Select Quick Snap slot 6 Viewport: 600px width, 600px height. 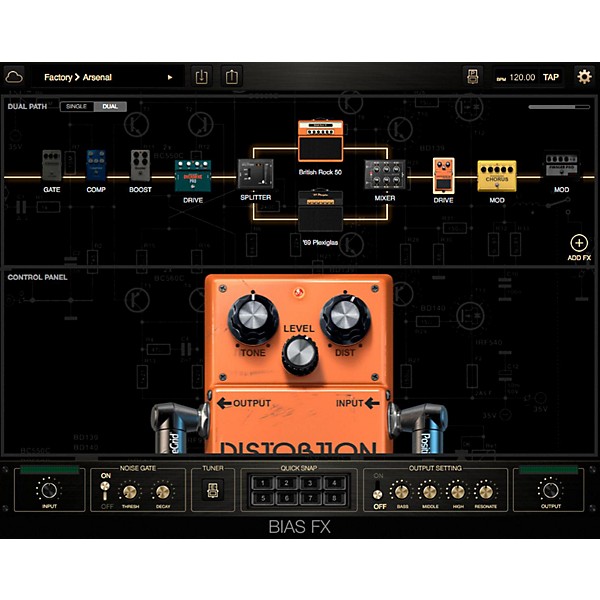coord(286,498)
